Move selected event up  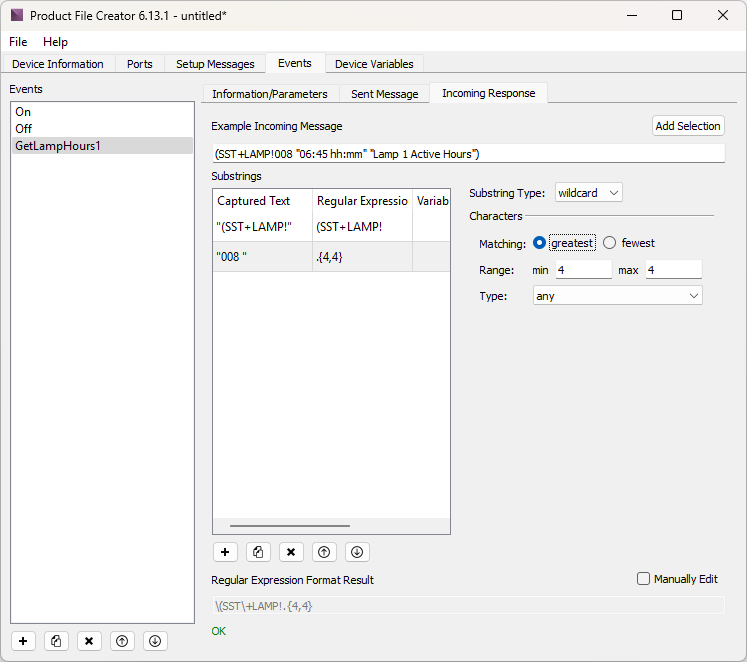pyautogui.click(x=122, y=641)
